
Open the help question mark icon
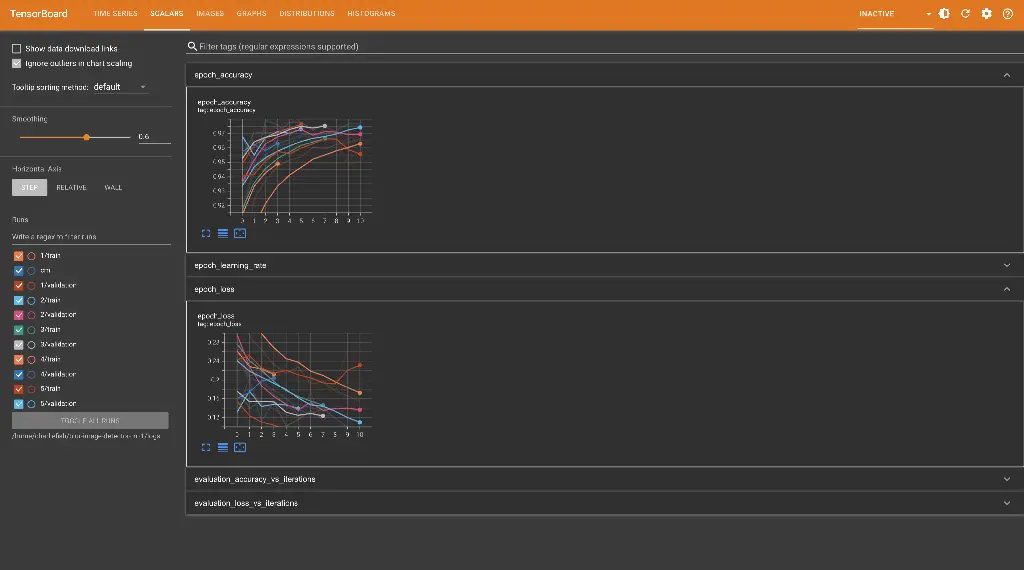[1007, 14]
